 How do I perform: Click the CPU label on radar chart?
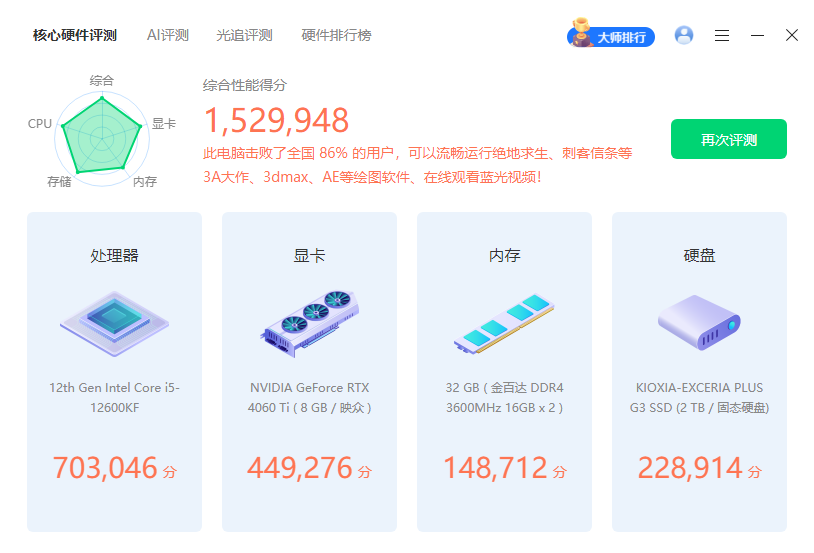point(39,124)
